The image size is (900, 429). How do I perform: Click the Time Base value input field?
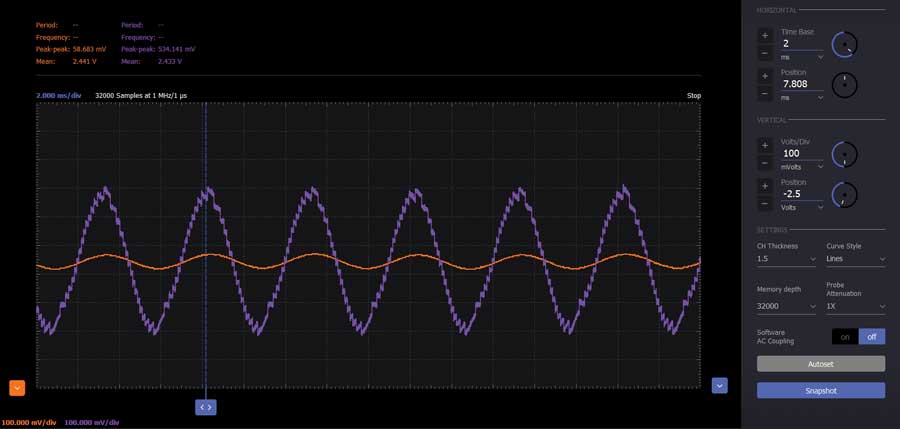tap(802, 44)
